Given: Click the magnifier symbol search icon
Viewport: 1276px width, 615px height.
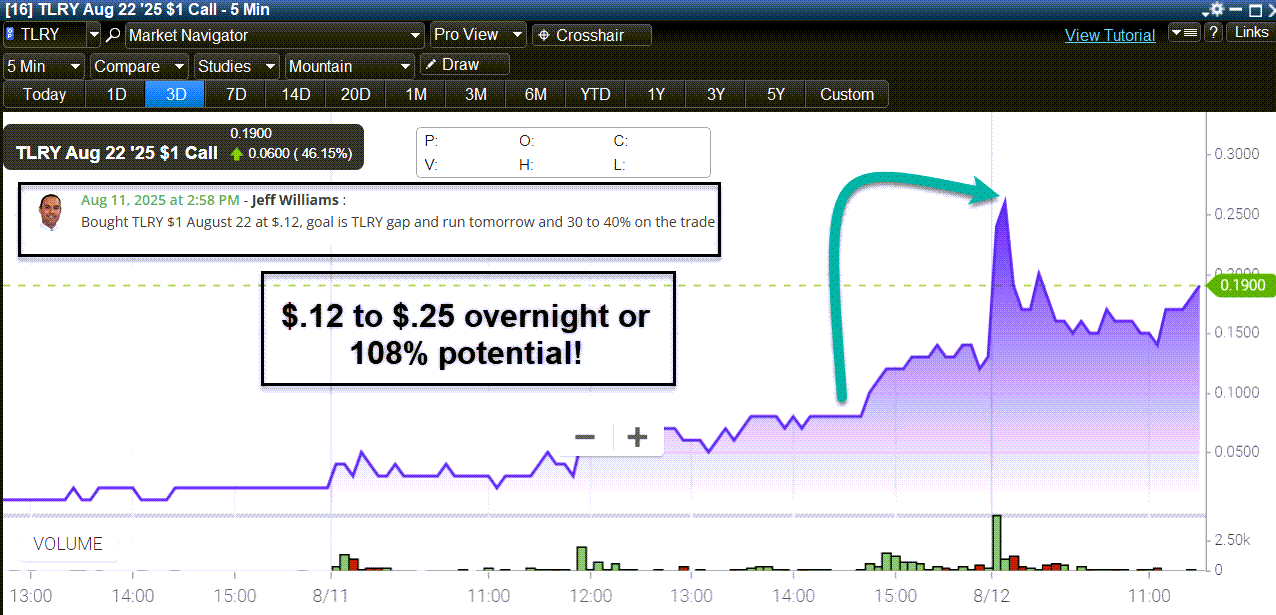Looking at the screenshot, I should pyautogui.click(x=113, y=35).
